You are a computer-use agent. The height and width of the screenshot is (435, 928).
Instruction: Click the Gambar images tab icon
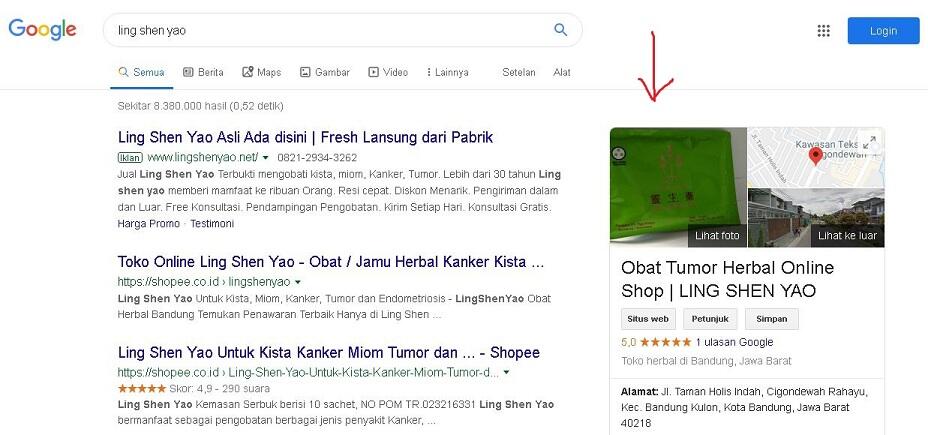pyautogui.click(x=305, y=72)
